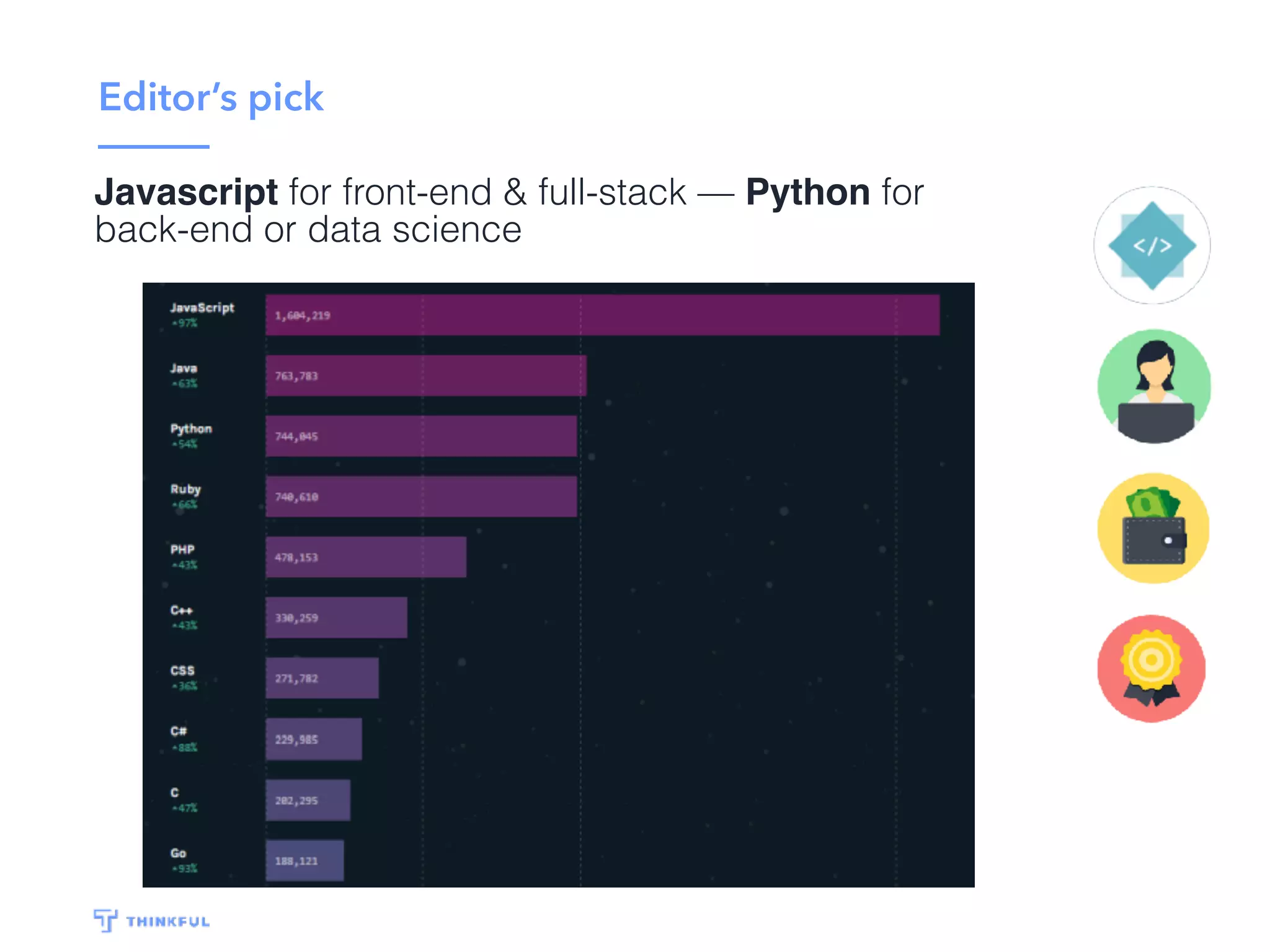This screenshot has width=1270, height=952.
Task: Click the bold Javascript word in subtitle
Action: click(x=186, y=192)
